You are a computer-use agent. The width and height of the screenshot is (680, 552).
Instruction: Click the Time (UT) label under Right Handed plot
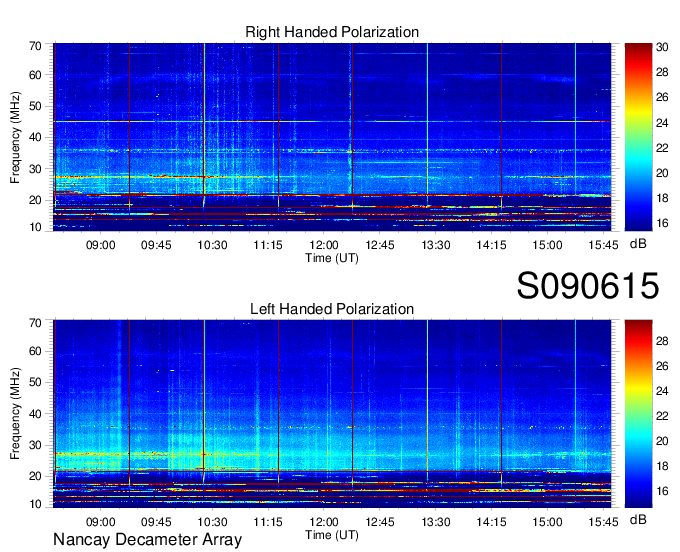click(x=332, y=258)
